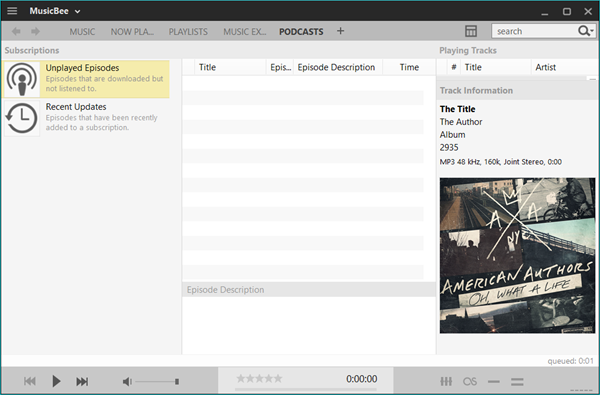Click the 'Album' text
This screenshot has width=600, height=395.
coord(452,135)
